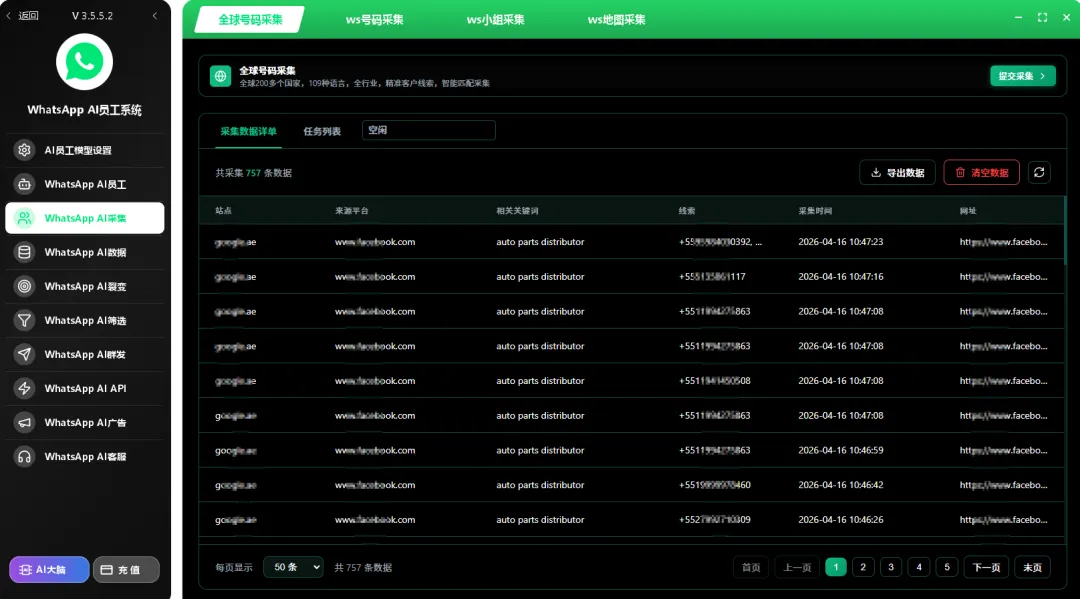
Task: Open WhatsApp AI广告 megaphone icon
Action: pos(24,423)
